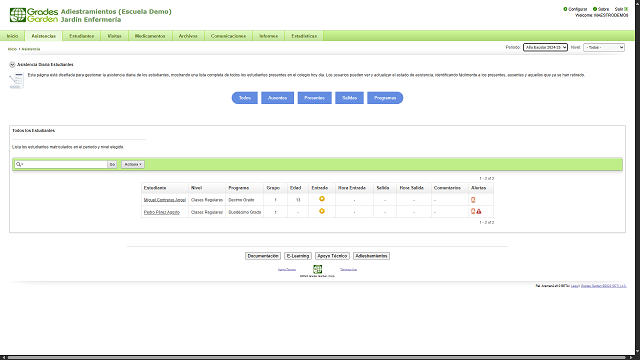Open student Pedro Pérez Agosto link
Image resolution: width=640 pixels, height=360 pixels.
point(162,212)
